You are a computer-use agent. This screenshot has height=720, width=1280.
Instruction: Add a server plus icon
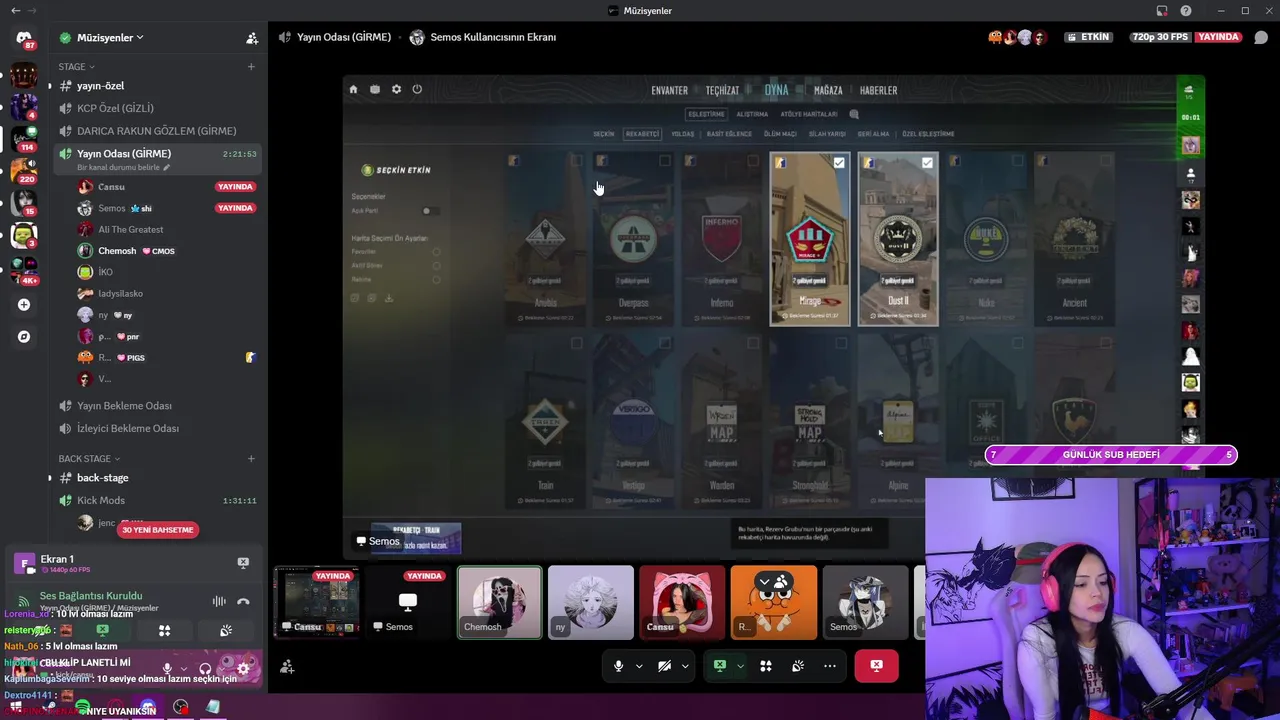[x=24, y=304]
